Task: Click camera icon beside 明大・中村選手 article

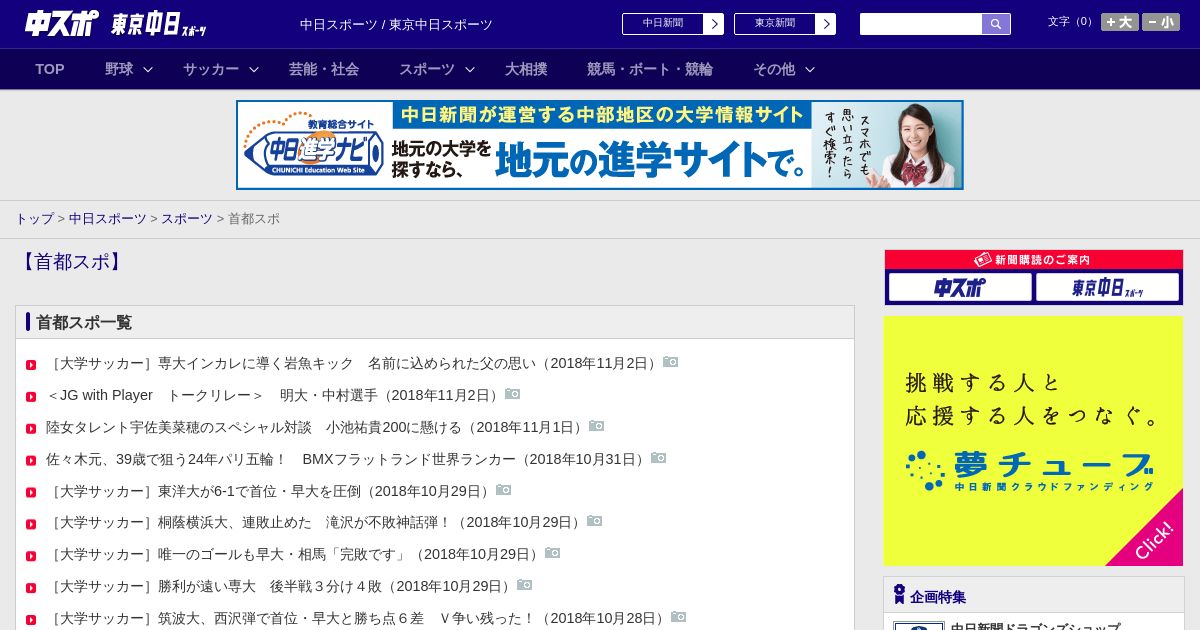Action: 513,394
